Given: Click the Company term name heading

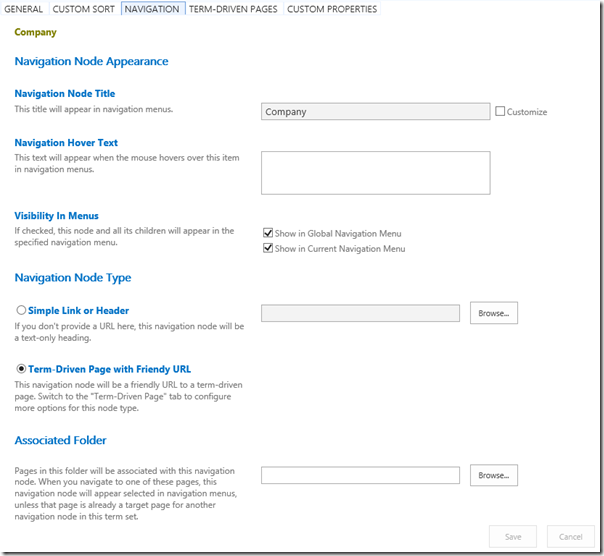Looking at the screenshot, I should click(x=35, y=33).
